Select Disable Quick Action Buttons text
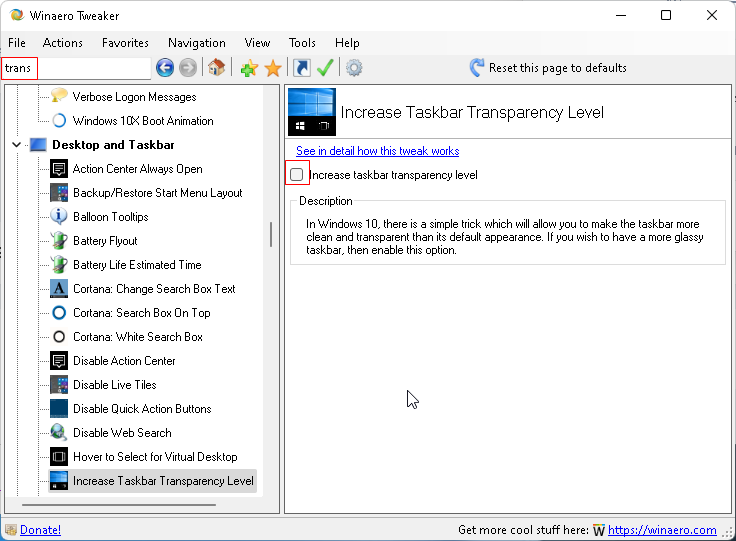The image size is (736, 541). coord(142,409)
